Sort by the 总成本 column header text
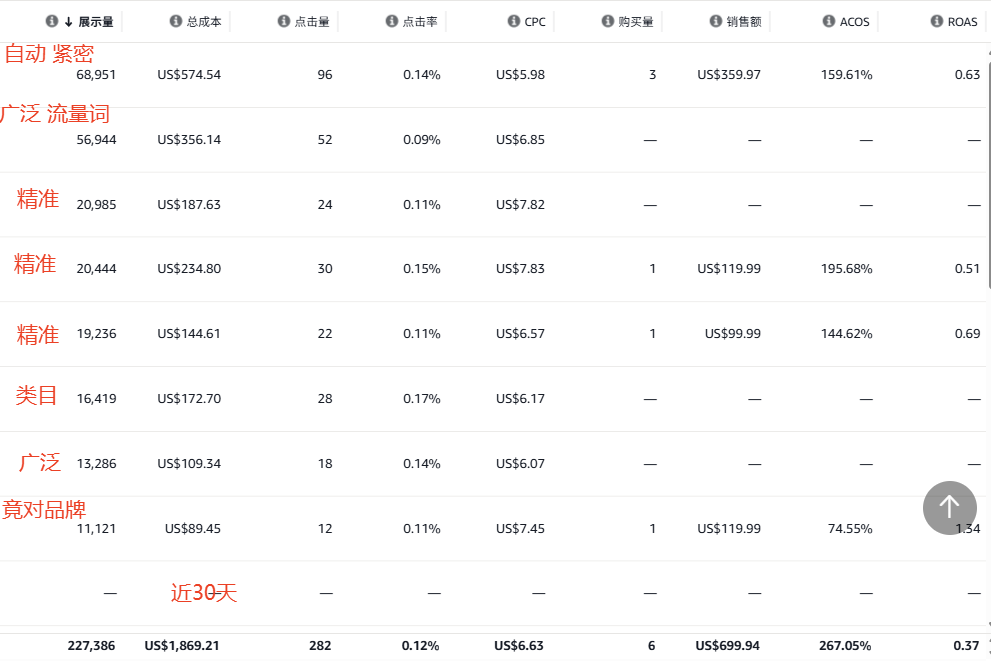991x661 pixels. [204, 22]
